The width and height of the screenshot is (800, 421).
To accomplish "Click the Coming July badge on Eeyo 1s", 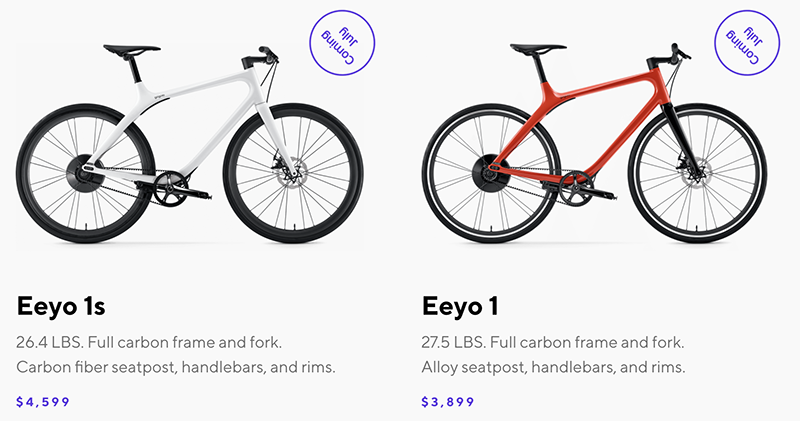I will (338, 41).
